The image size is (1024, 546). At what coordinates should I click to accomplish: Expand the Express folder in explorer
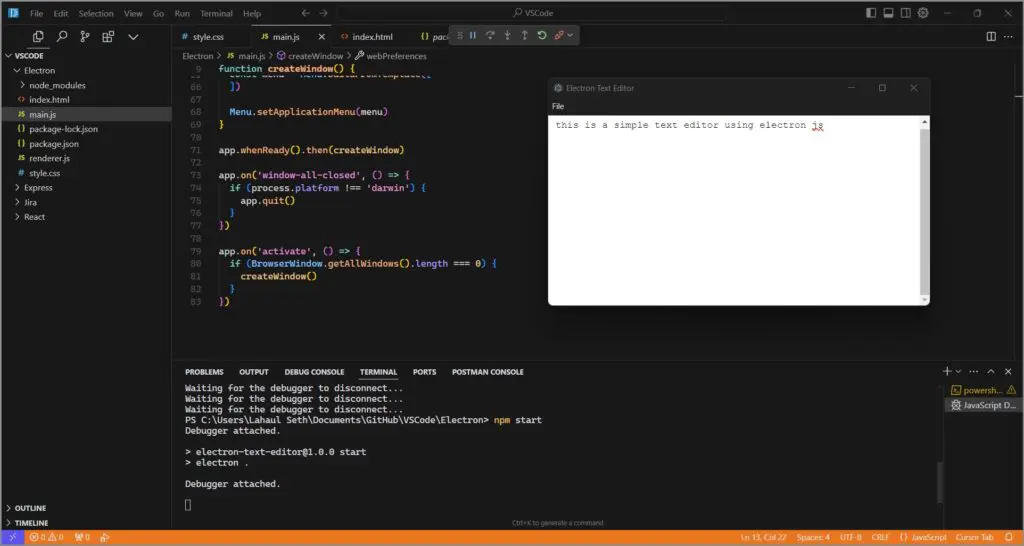pyautogui.click(x=38, y=187)
